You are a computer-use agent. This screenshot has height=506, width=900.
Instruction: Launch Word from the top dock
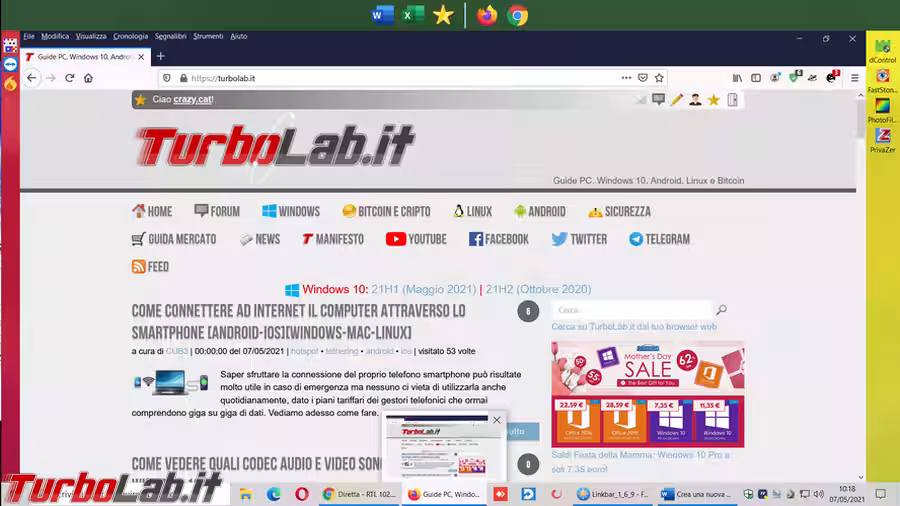coord(382,15)
